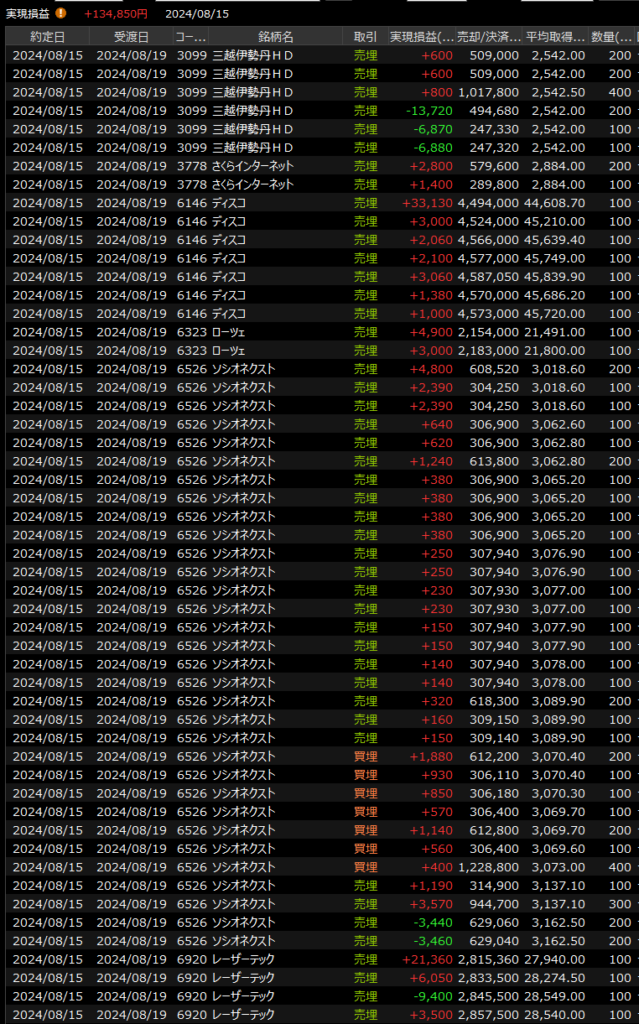
Task: Sort by 実現損益 column header
Action: click(x=421, y=36)
